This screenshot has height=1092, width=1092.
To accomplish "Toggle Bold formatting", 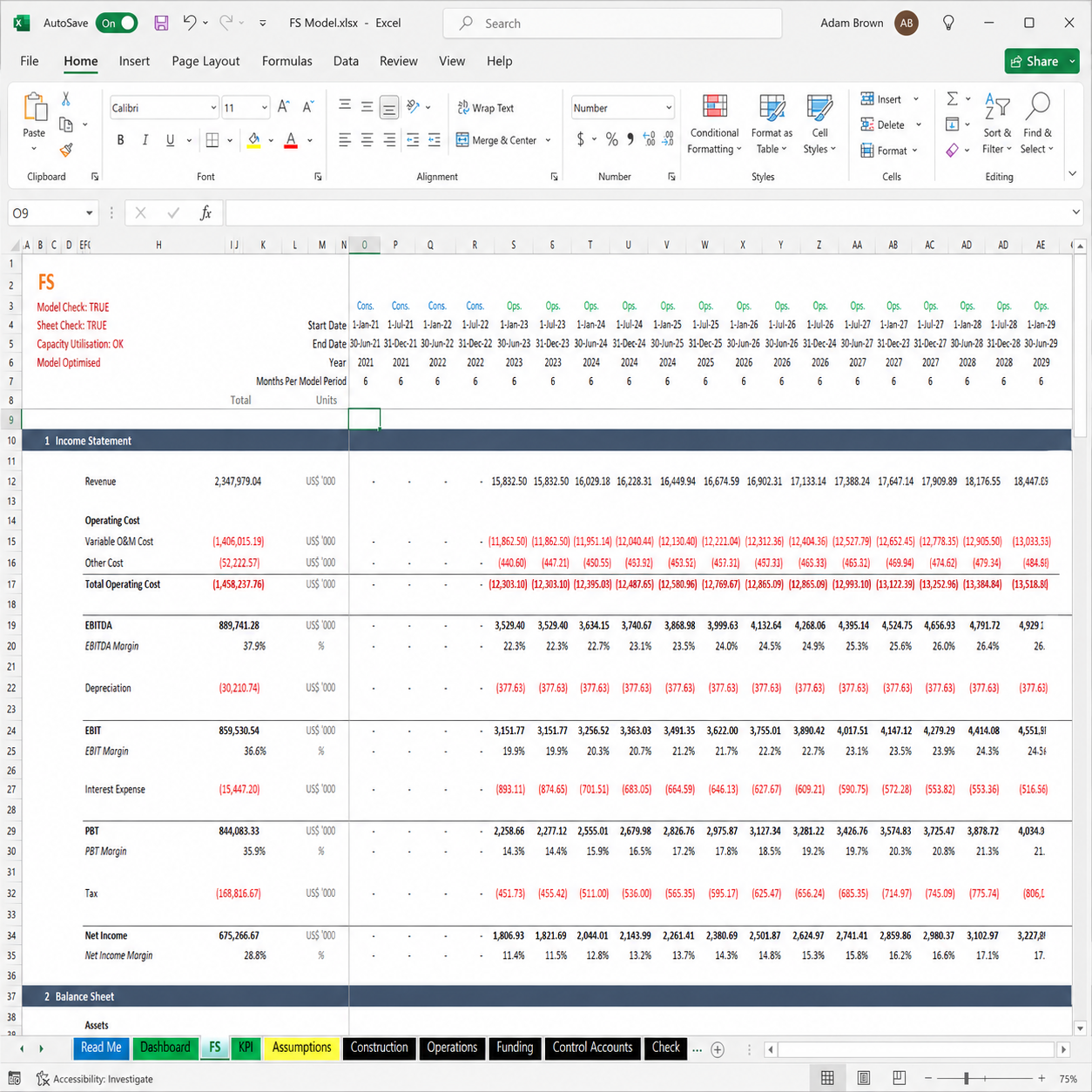I will coord(120,140).
